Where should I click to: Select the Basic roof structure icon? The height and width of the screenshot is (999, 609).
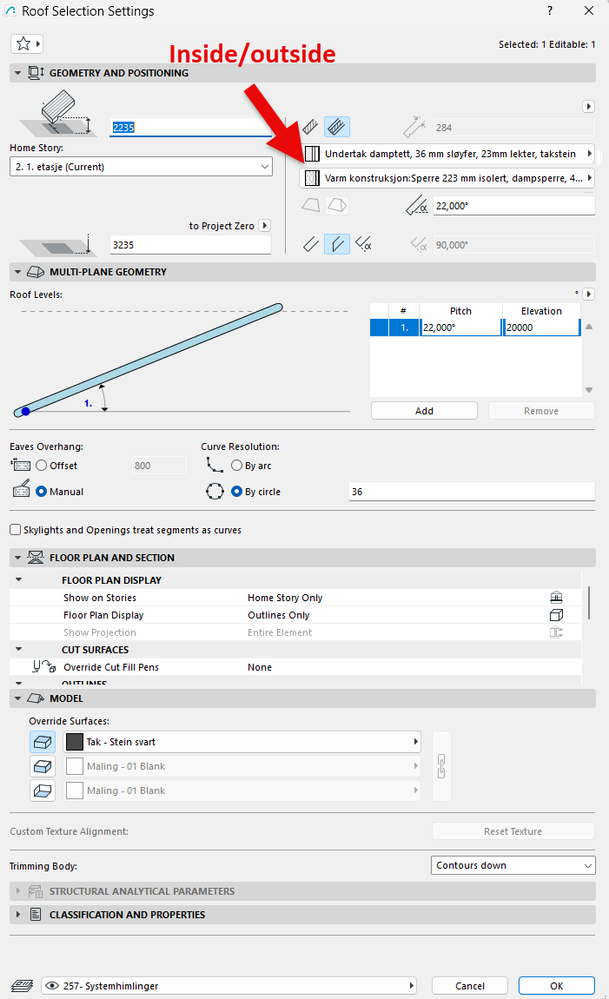(311, 127)
